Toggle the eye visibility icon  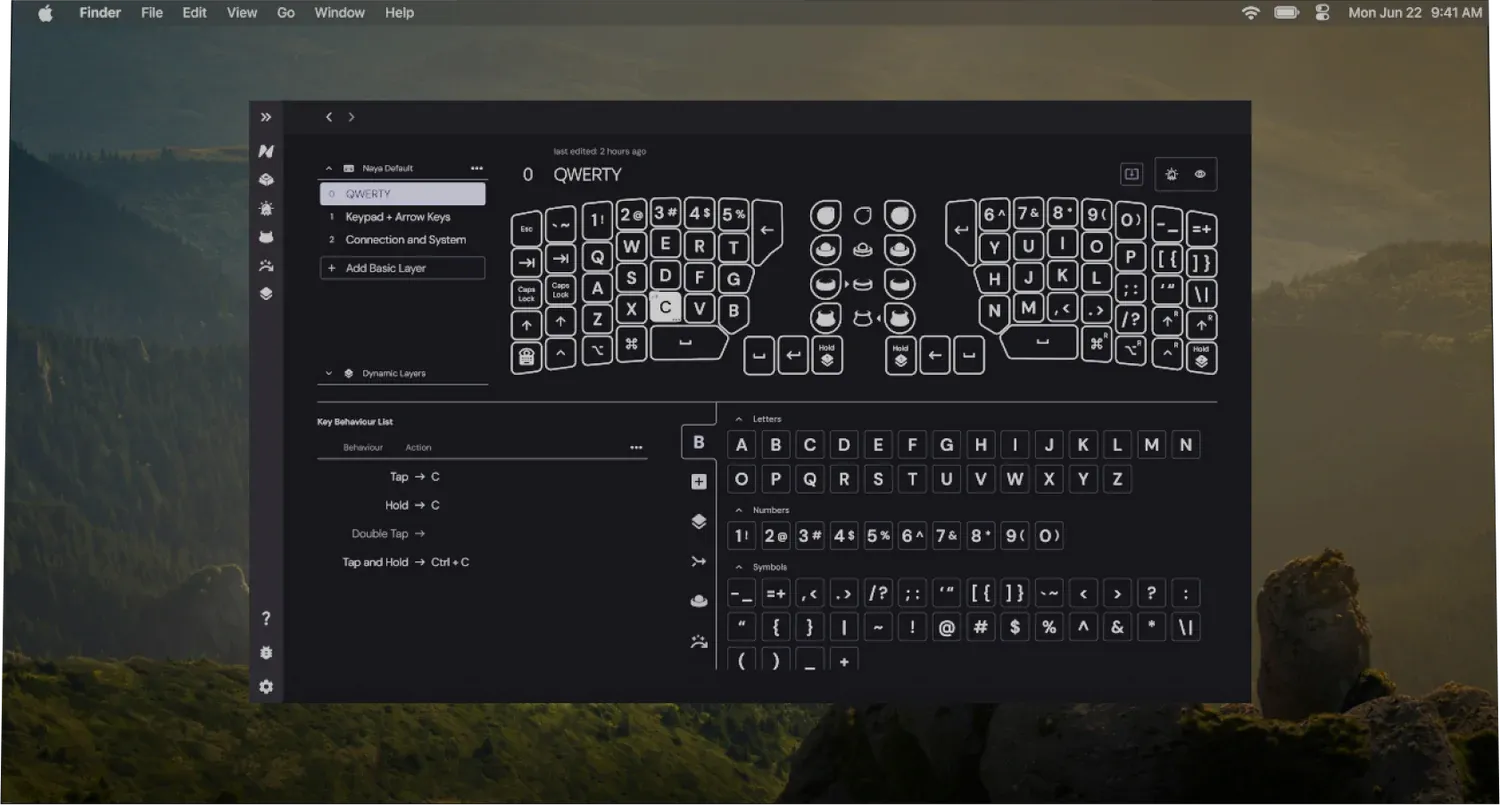click(1200, 174)
